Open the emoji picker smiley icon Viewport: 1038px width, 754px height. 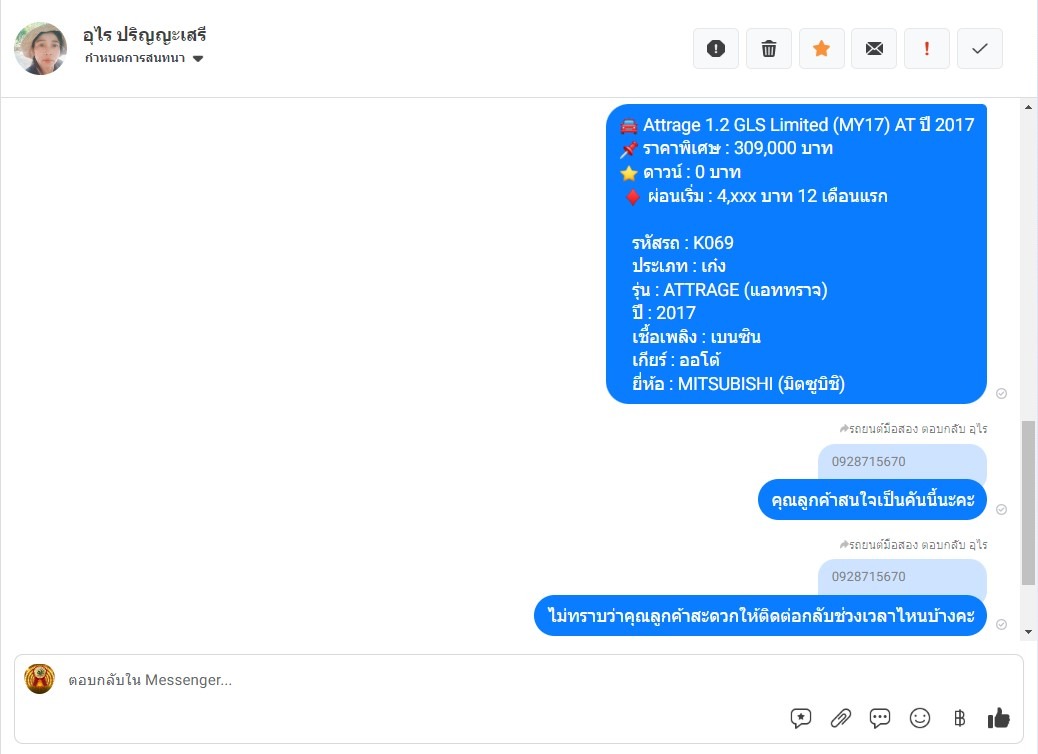click(920, 718)
